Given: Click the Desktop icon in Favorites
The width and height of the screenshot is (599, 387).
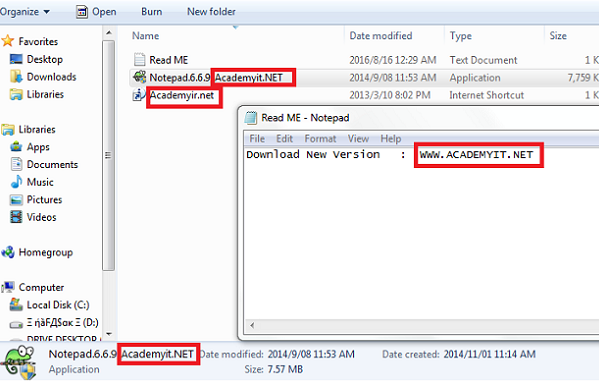Looking at the screenshot, I should 16,59.
